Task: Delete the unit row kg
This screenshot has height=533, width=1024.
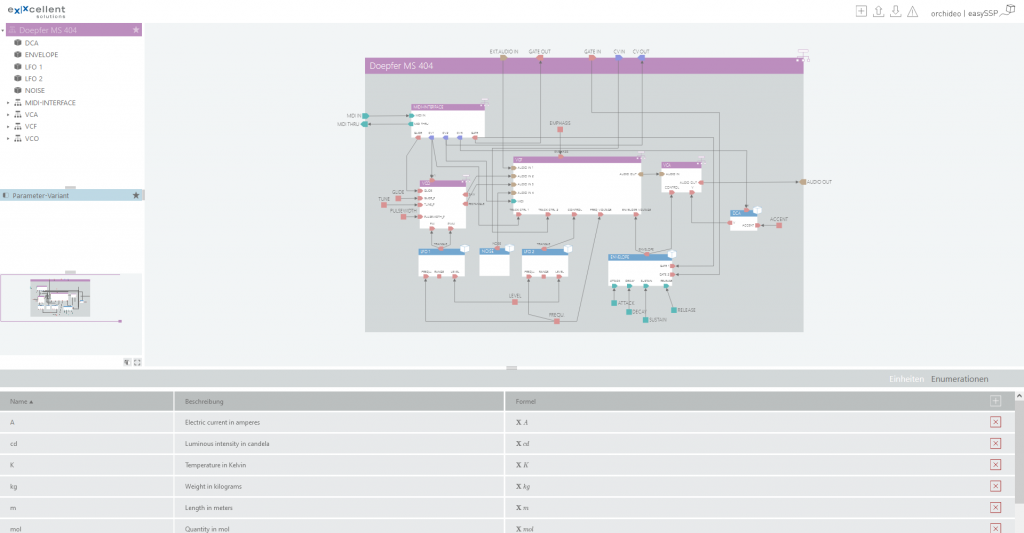Action: (x=995, y=486)
